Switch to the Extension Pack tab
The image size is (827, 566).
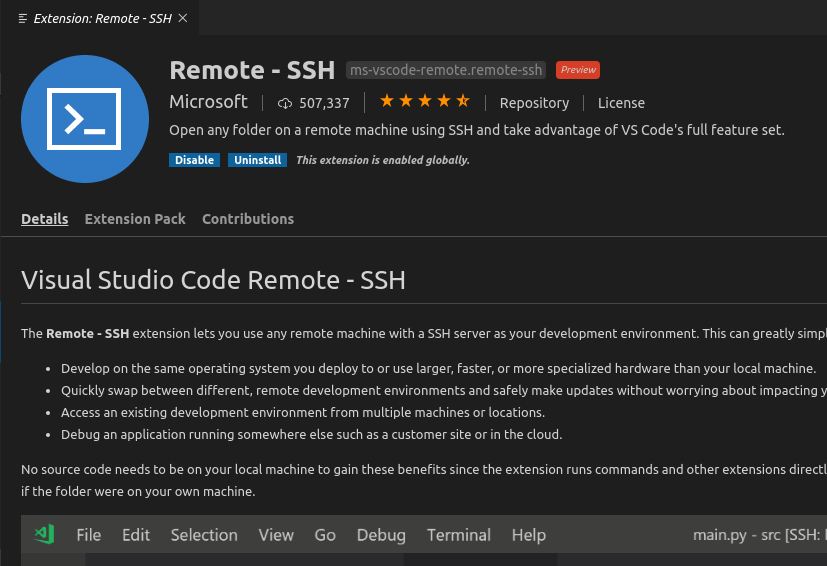[135, 219]
